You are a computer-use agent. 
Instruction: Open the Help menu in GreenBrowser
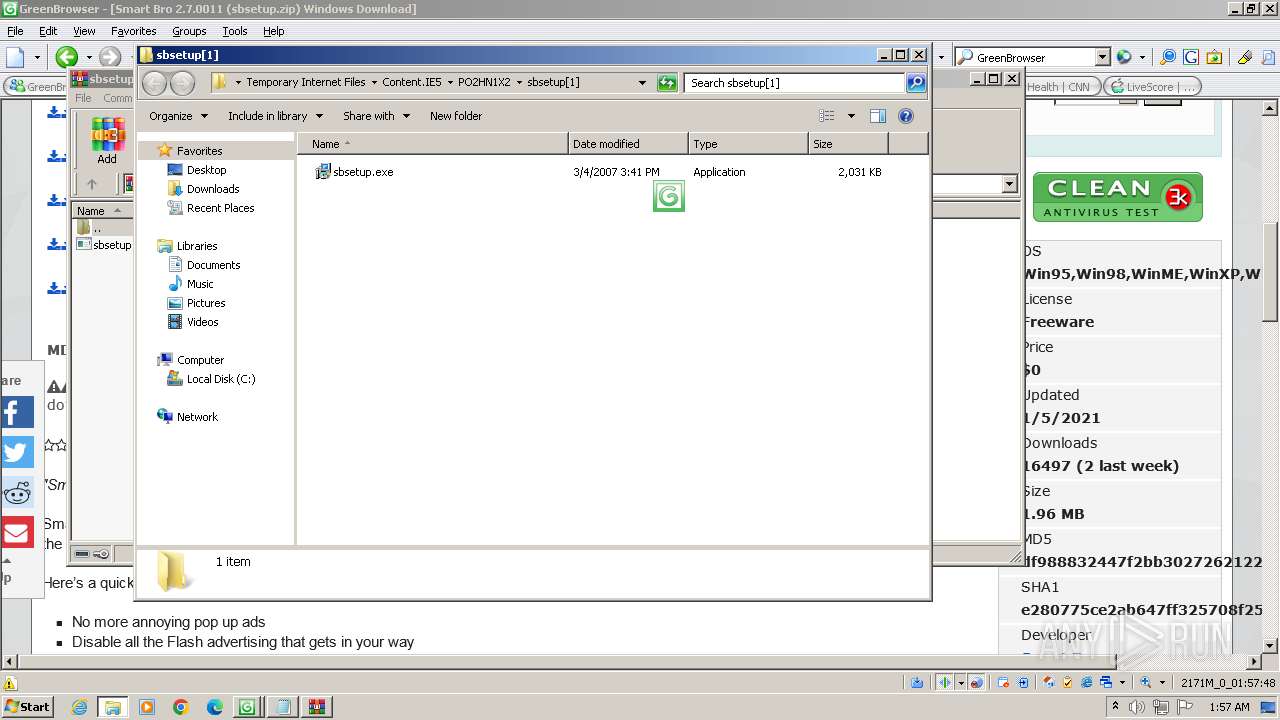[x=273, y=31]
